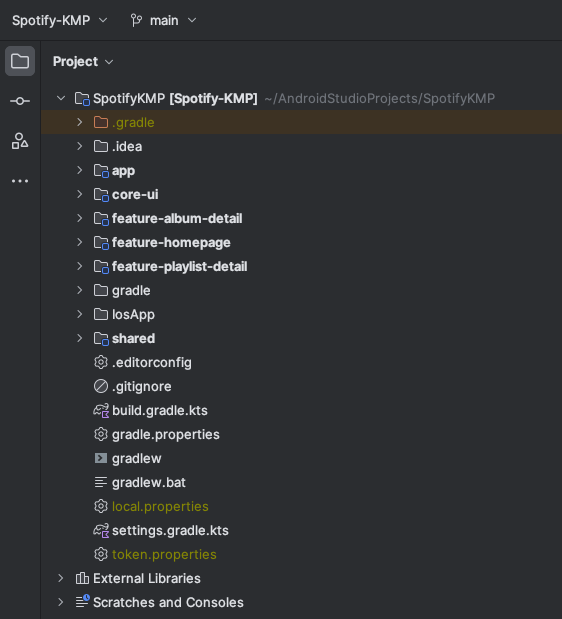Select the SpotifyKMP [Spotify-KMP] root label
562x619 pixels.
tap(175, 98)
